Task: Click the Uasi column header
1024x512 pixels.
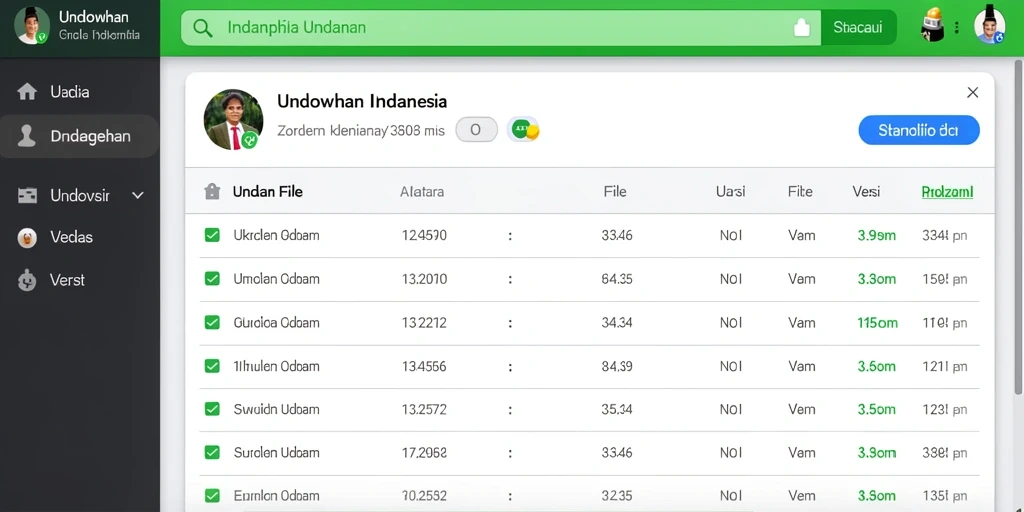Action: (x=731, y=192)
